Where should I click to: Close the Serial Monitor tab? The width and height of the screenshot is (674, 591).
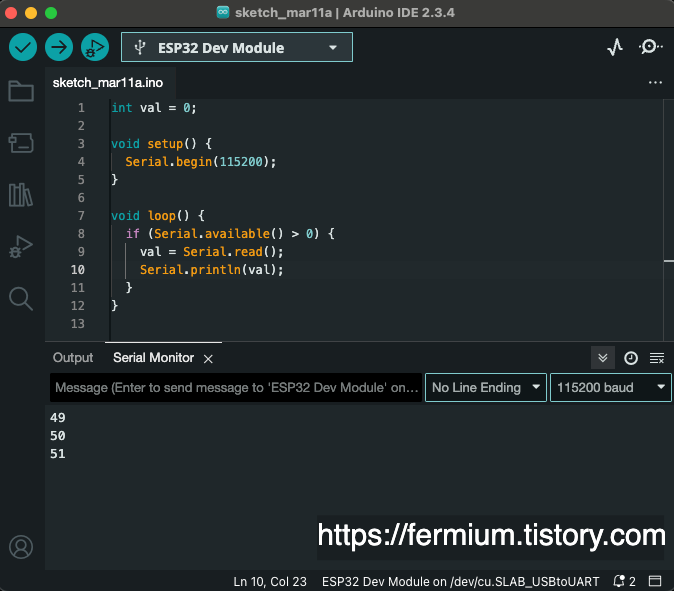pyautogui.click(x=208, y=359)
